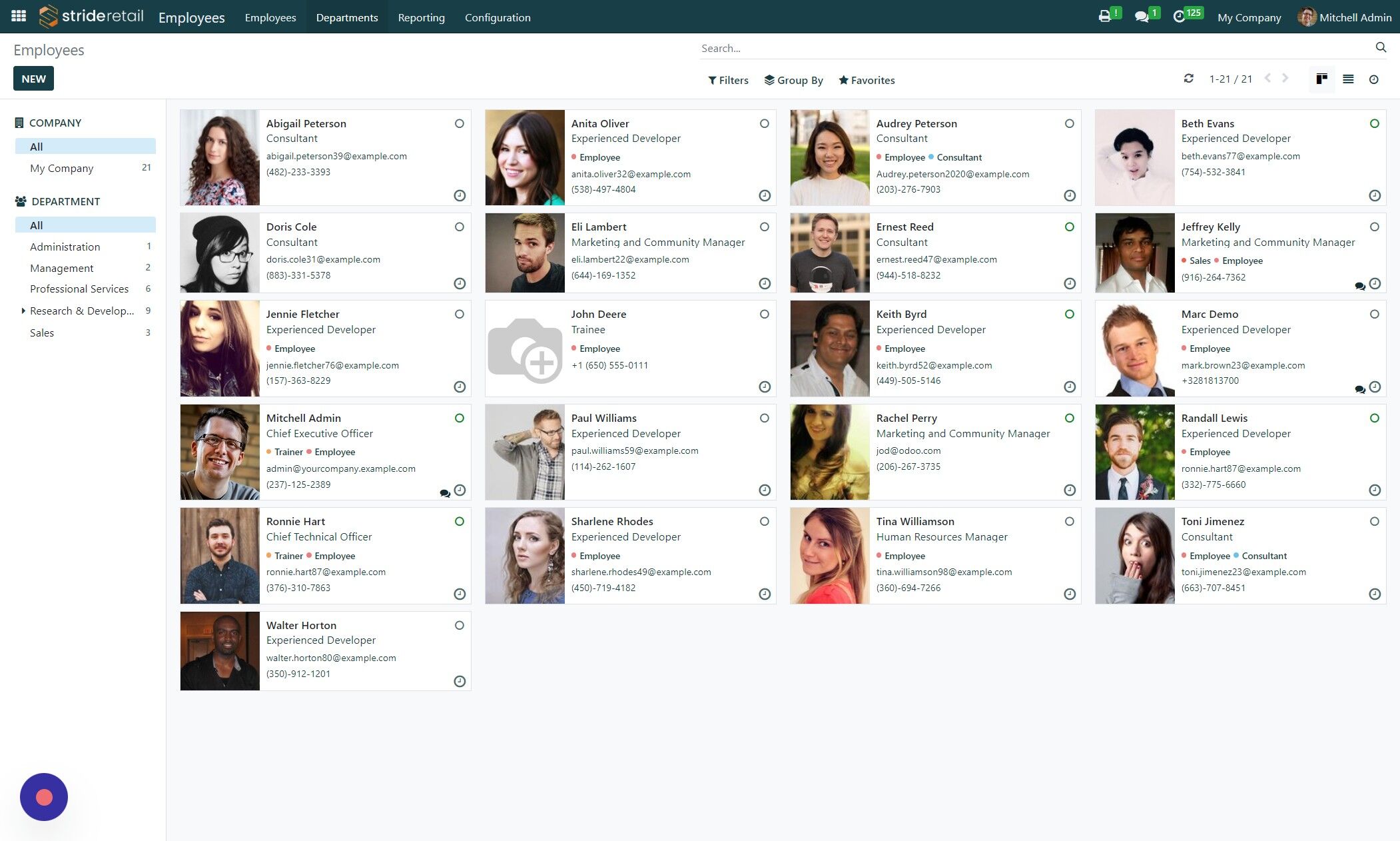The image size is (1400, 841).
Task: Open the Reporting menu
Action: pos(422,17)
